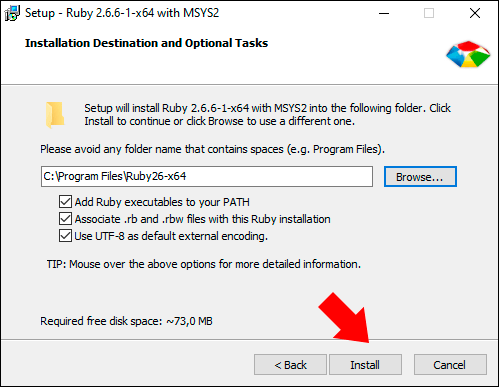Screen dimensions: 499x387
Task: Disable UTF-8 default external encoding checkbox
Action: (65, 236)
